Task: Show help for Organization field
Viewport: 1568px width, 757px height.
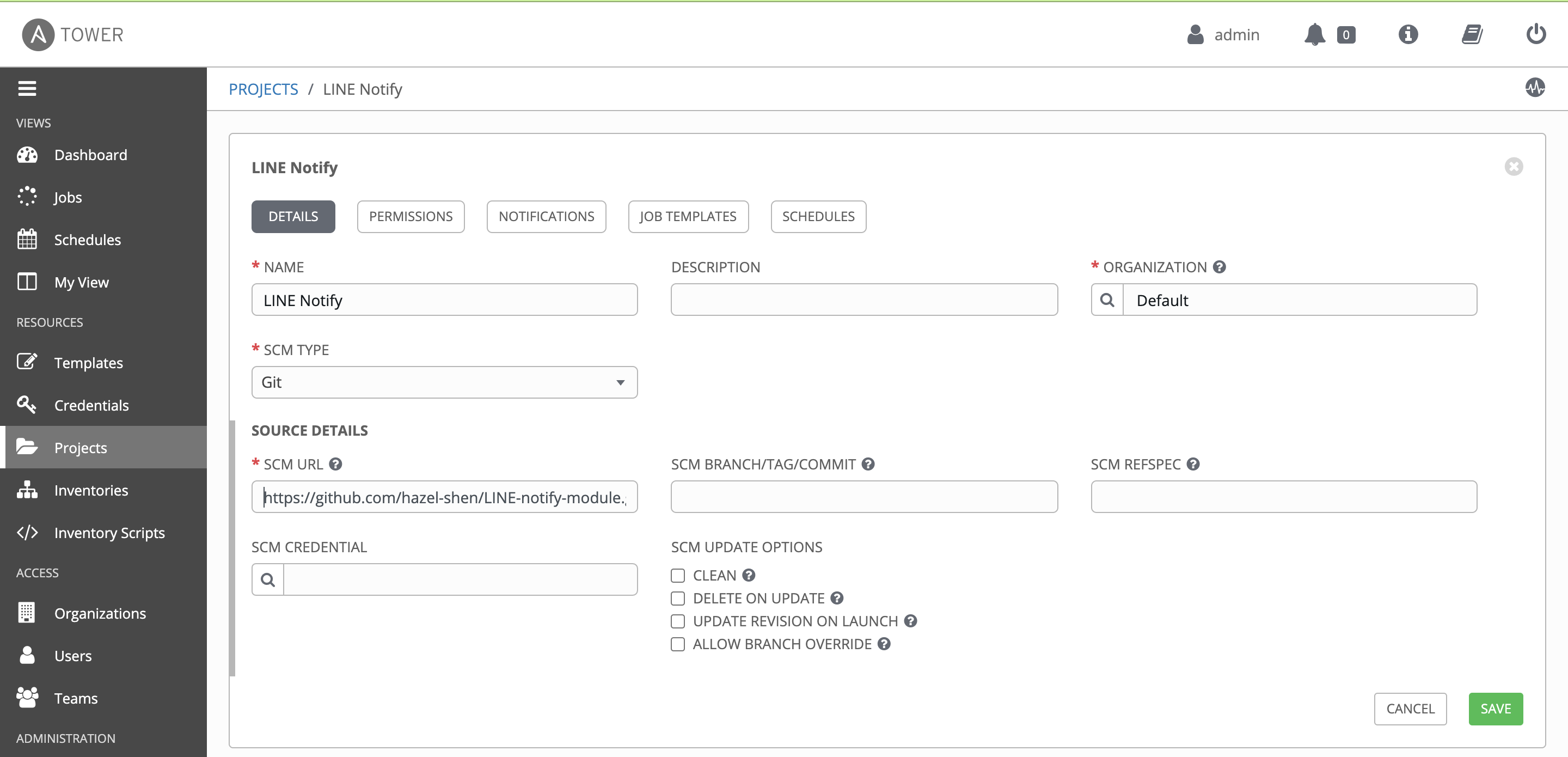Action: (1219, 267)
